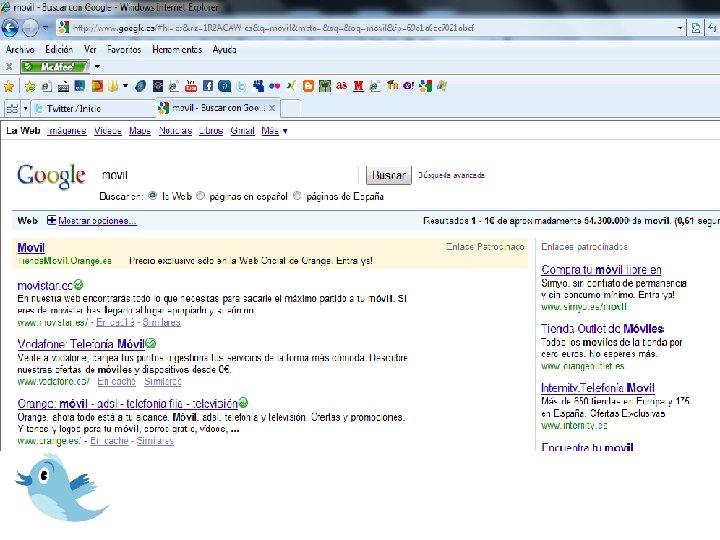Click the Refresh page icon
This screenshot has height=540, width=720.
(x=696, y=28)
